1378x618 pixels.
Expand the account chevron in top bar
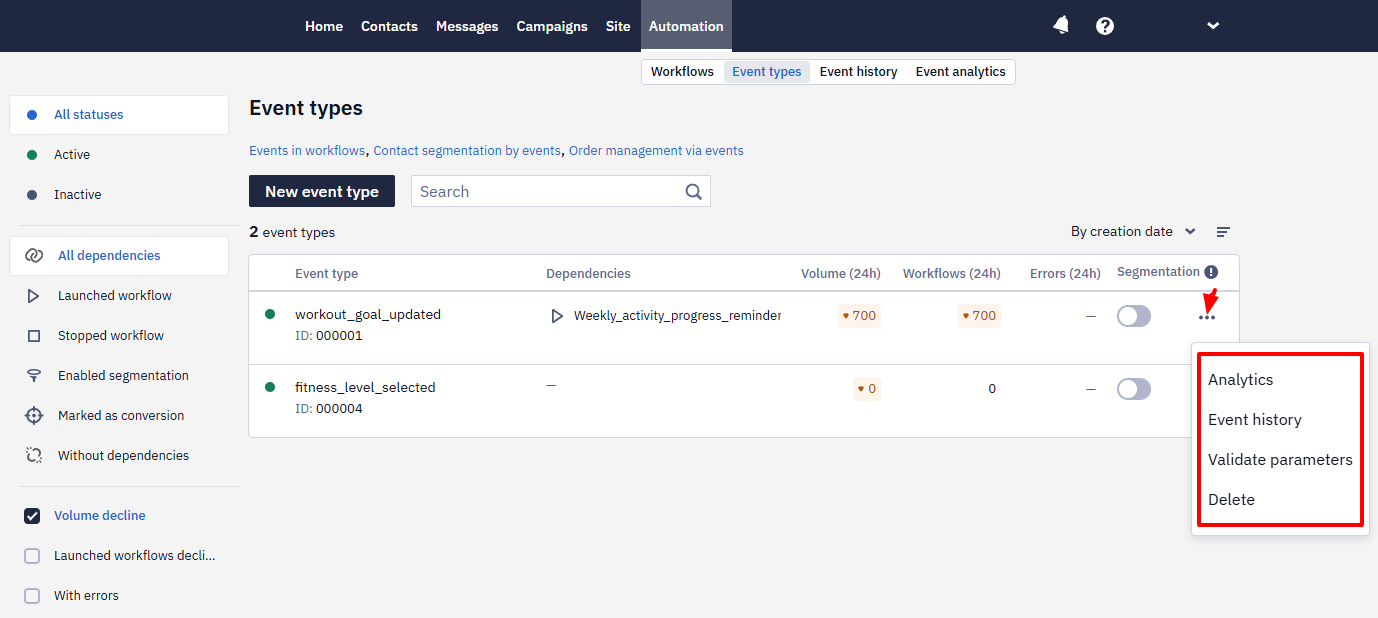coord(1213,26)
